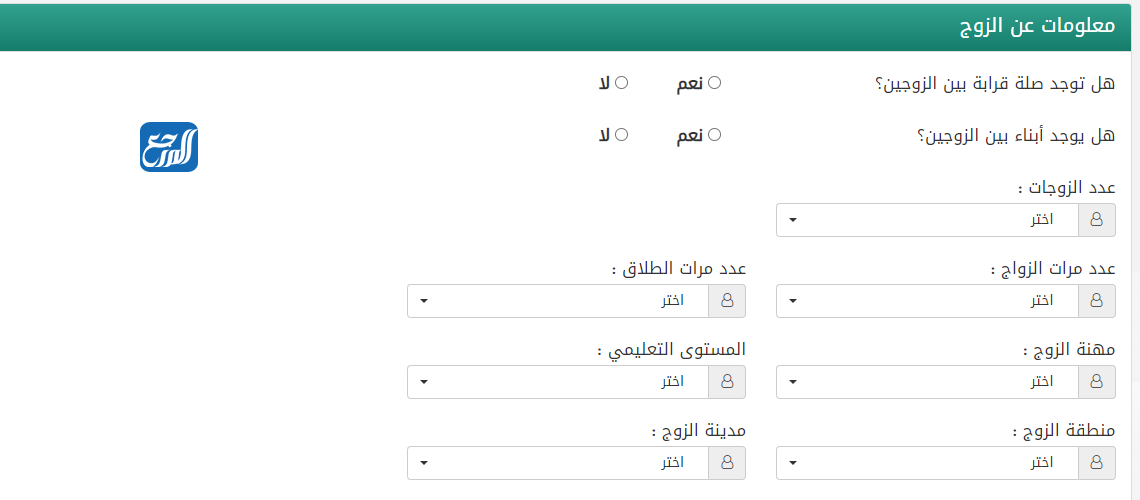
Task: Open the منطقة الزوج dropdown
Action: coord(927,463)
